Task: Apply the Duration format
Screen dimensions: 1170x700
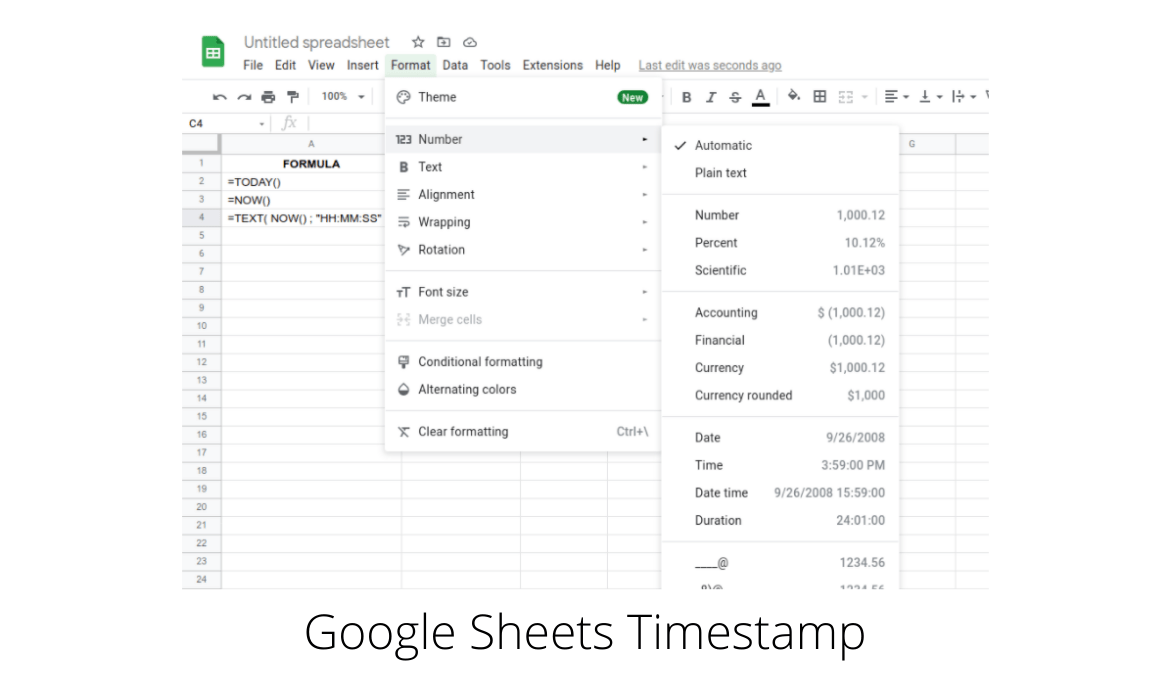Action: pos(780,520)
